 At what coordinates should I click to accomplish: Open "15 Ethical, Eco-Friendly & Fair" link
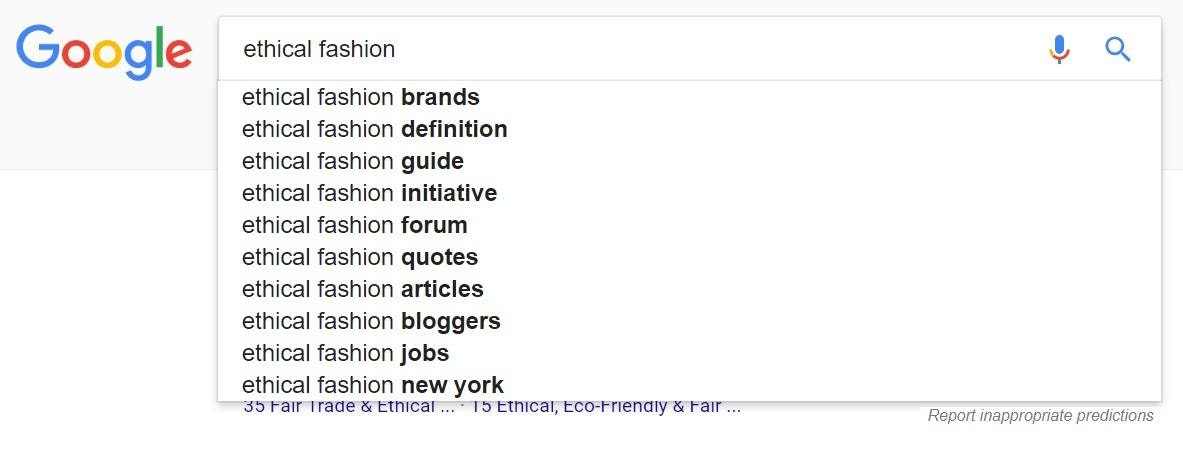tap(606, 408)
